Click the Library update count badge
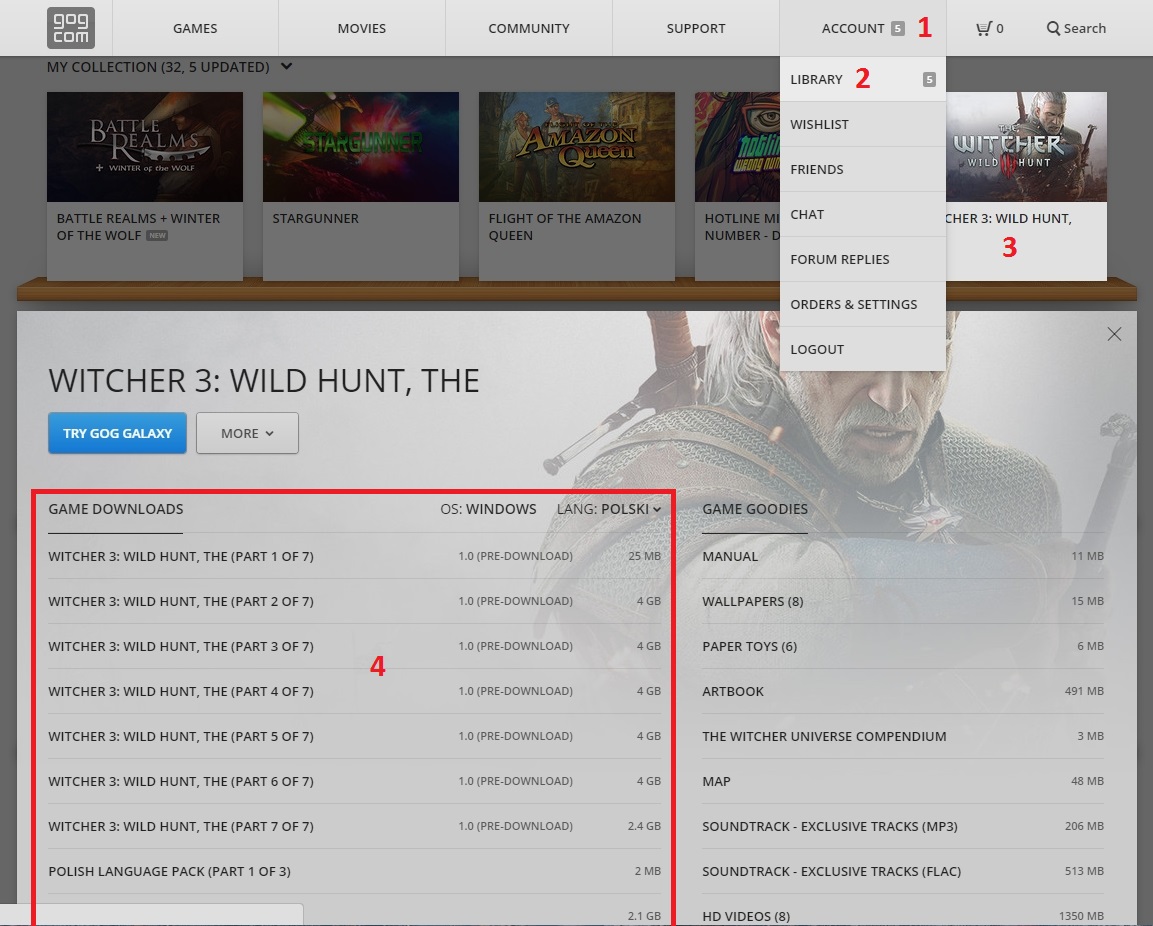The height and width of the screenshot is (926, 1153). tap(929, 79)
